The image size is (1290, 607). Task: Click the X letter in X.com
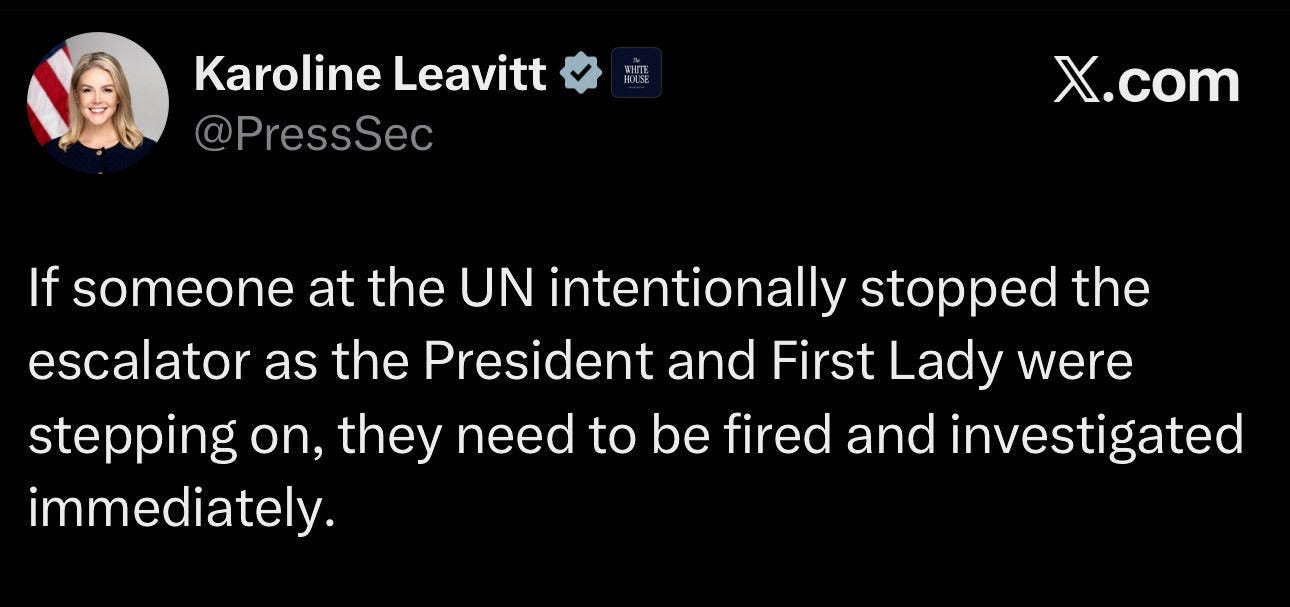coord(1077,81)
